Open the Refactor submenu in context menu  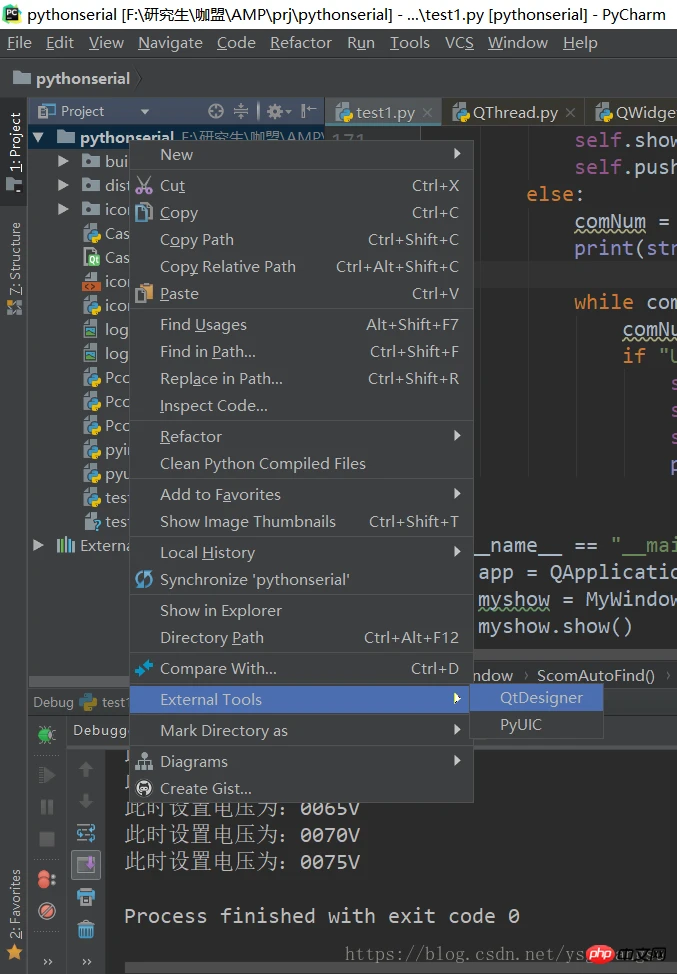click(x=301, y=437)
